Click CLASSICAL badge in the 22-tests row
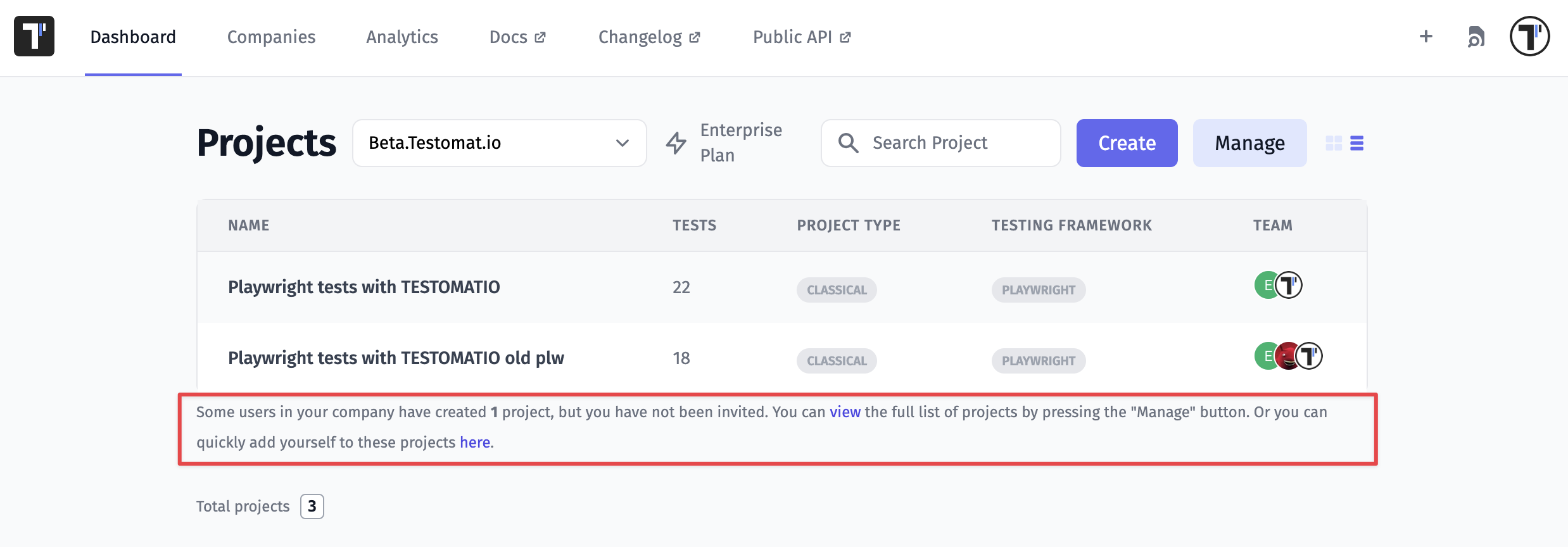 (837, 290)
